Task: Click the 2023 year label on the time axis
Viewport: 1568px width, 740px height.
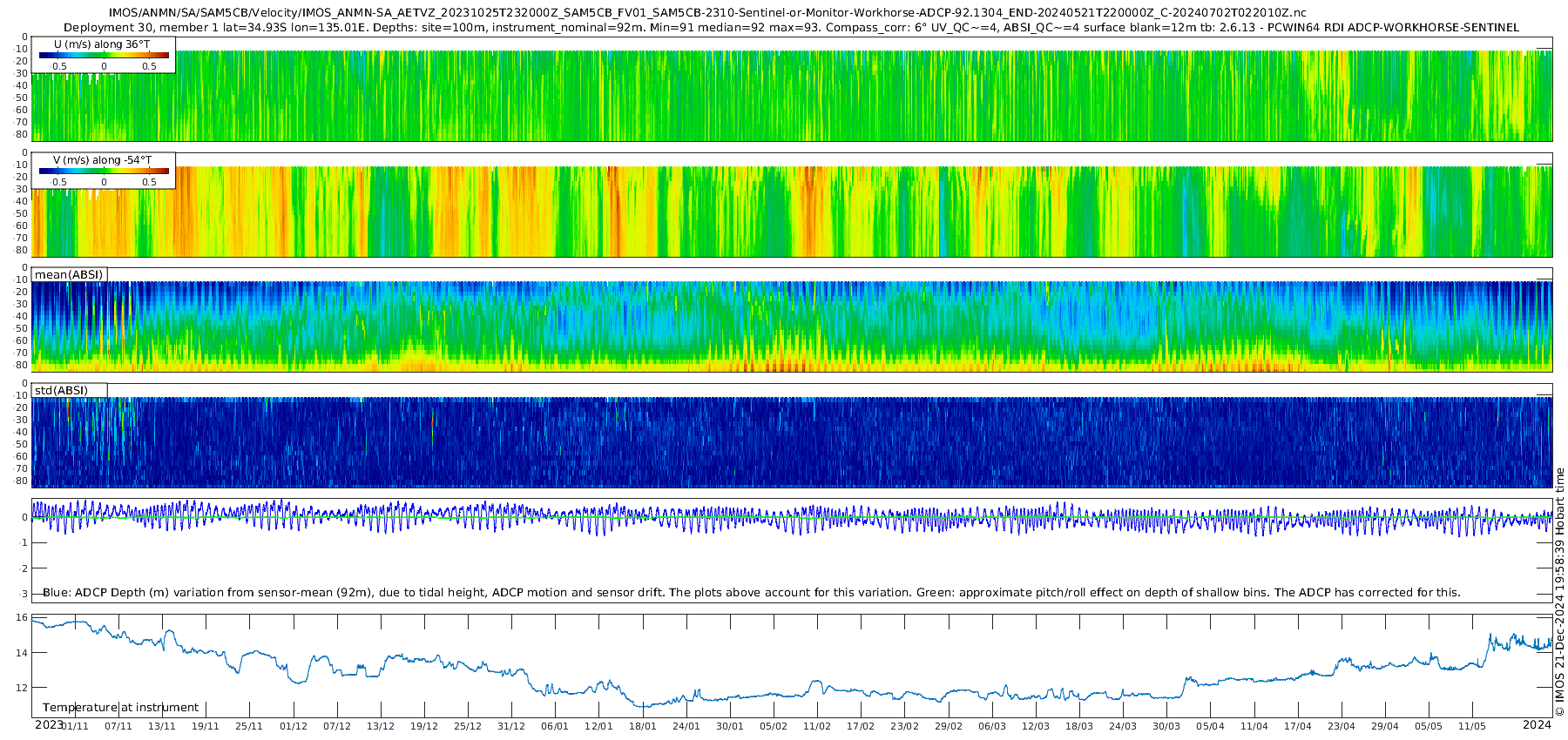Action: tap(49, 724)
